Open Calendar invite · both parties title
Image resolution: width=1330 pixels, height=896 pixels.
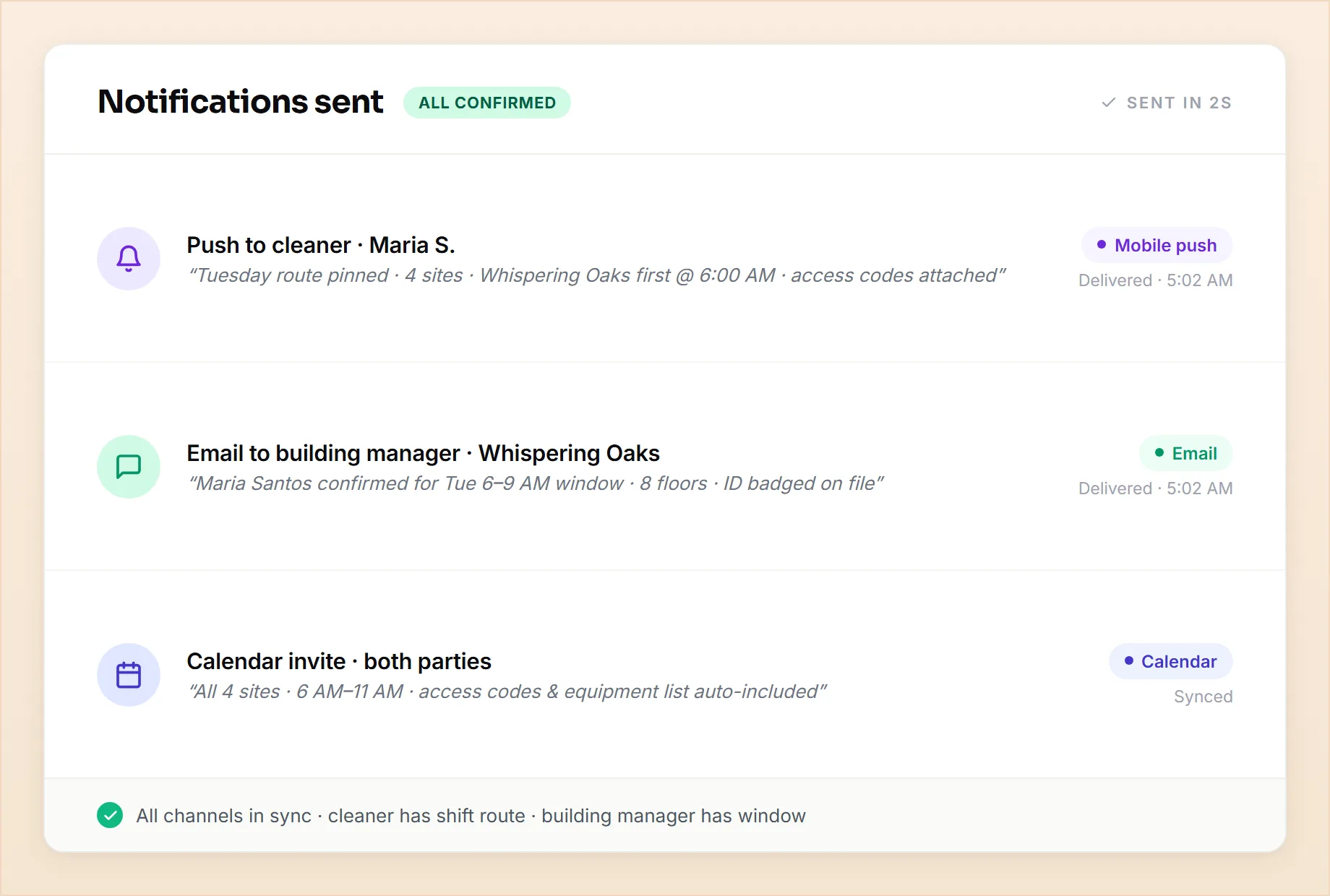339,662
